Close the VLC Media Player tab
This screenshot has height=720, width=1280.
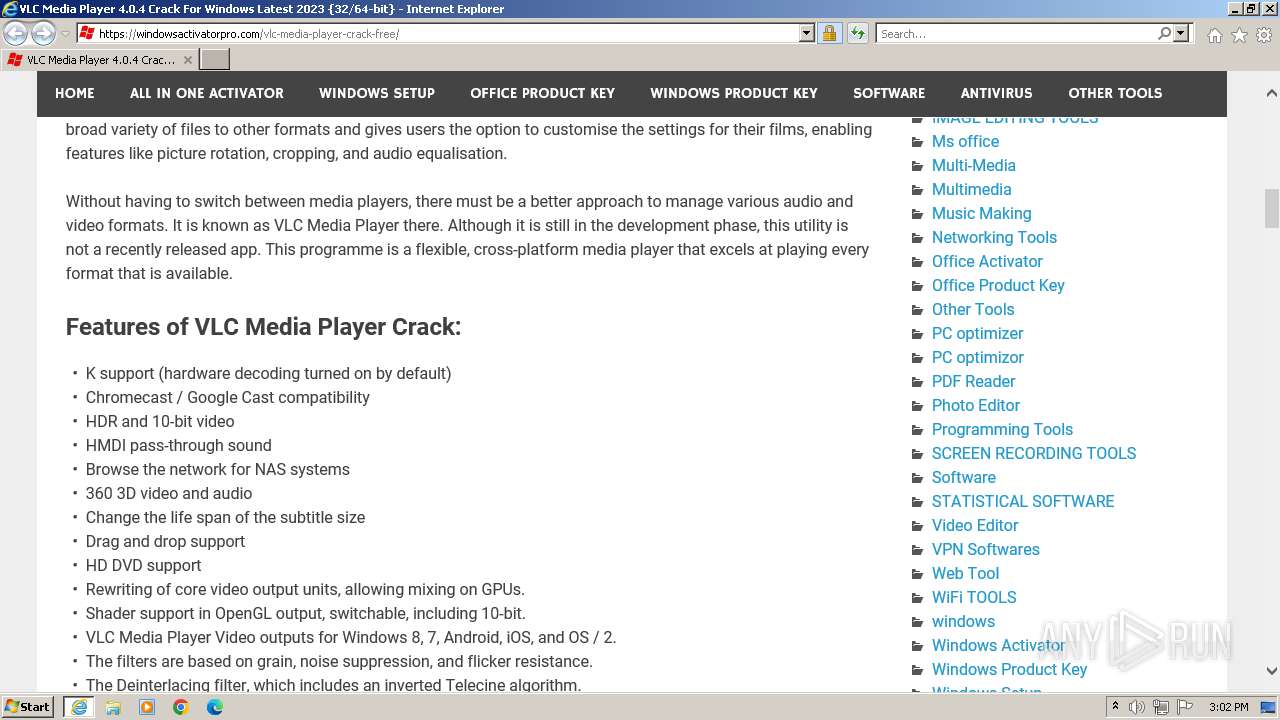[187, 60]
